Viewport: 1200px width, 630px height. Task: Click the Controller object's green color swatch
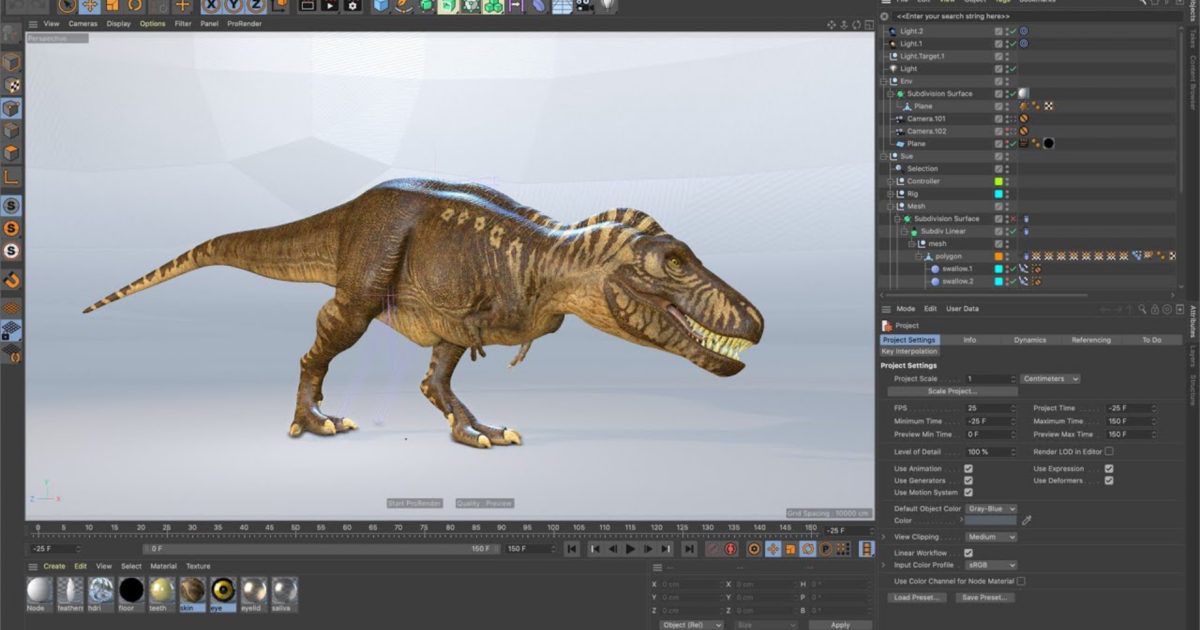pos(996,181)
